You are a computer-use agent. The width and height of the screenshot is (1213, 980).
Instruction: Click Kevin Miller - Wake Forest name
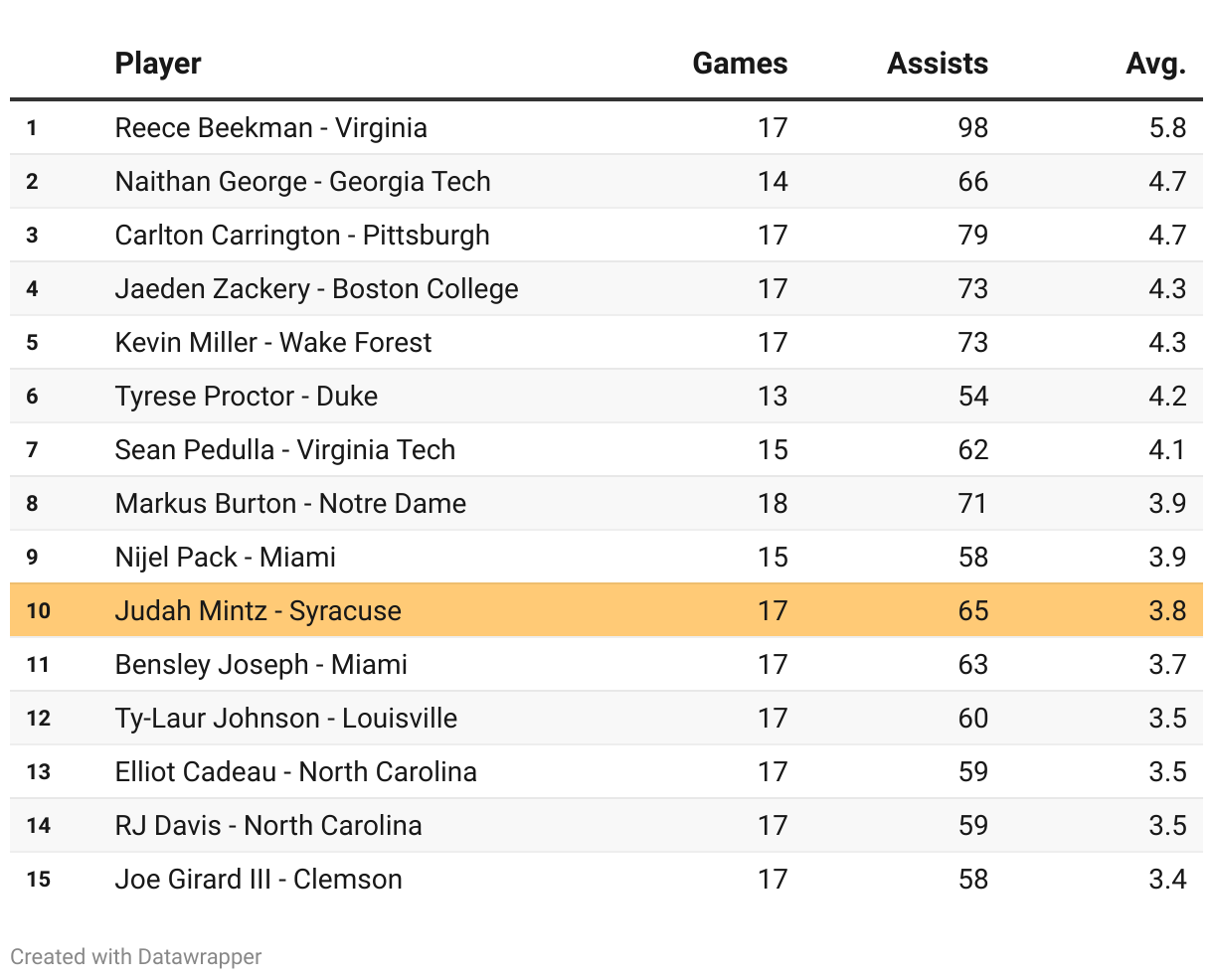click(x=273, y=343)
